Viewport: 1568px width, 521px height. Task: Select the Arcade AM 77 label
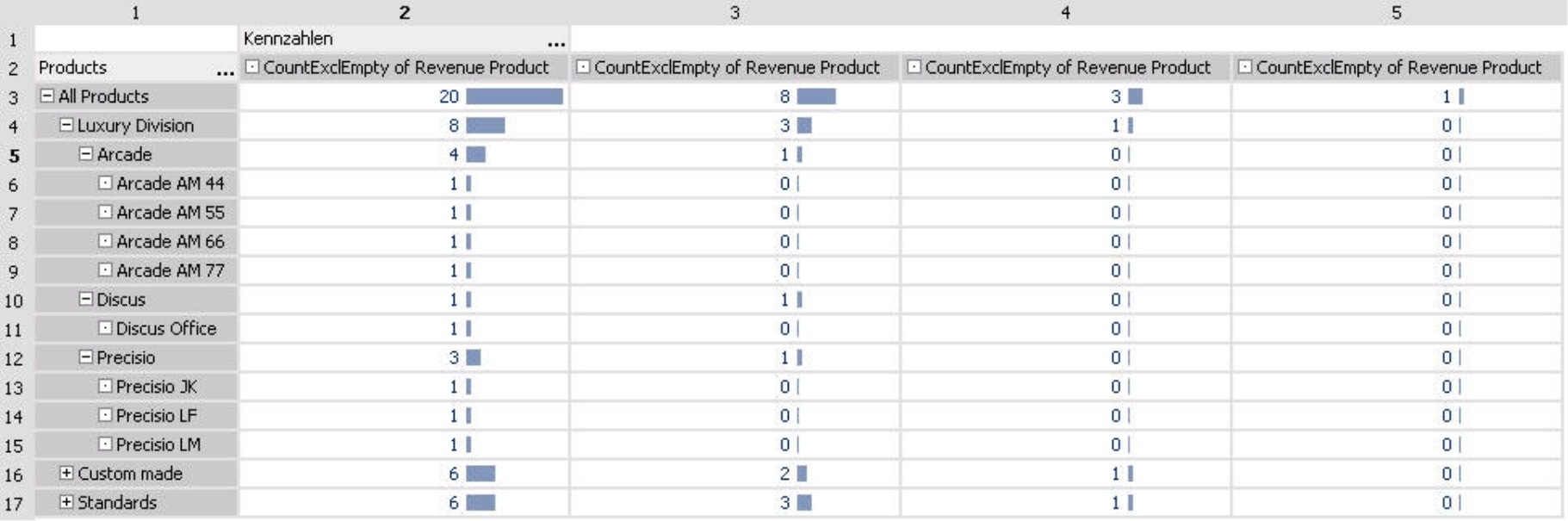click(x=170, y=270)
